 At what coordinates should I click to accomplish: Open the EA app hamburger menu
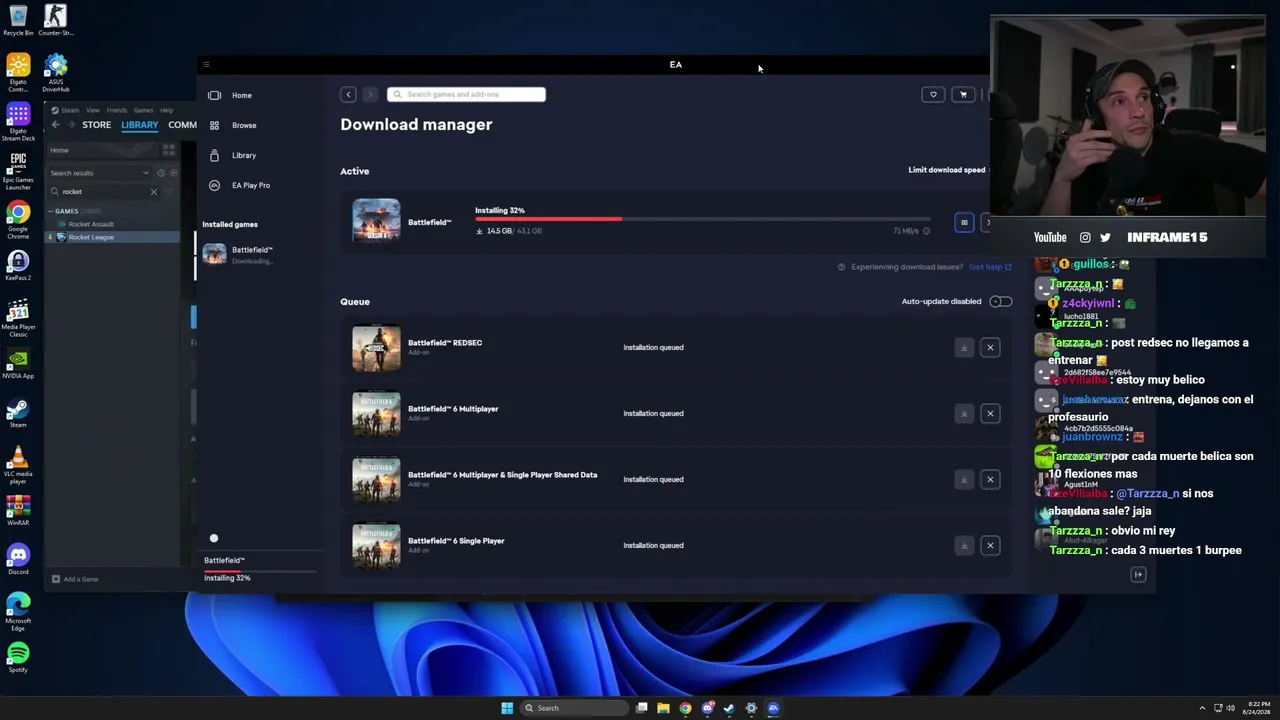[206, 65]
